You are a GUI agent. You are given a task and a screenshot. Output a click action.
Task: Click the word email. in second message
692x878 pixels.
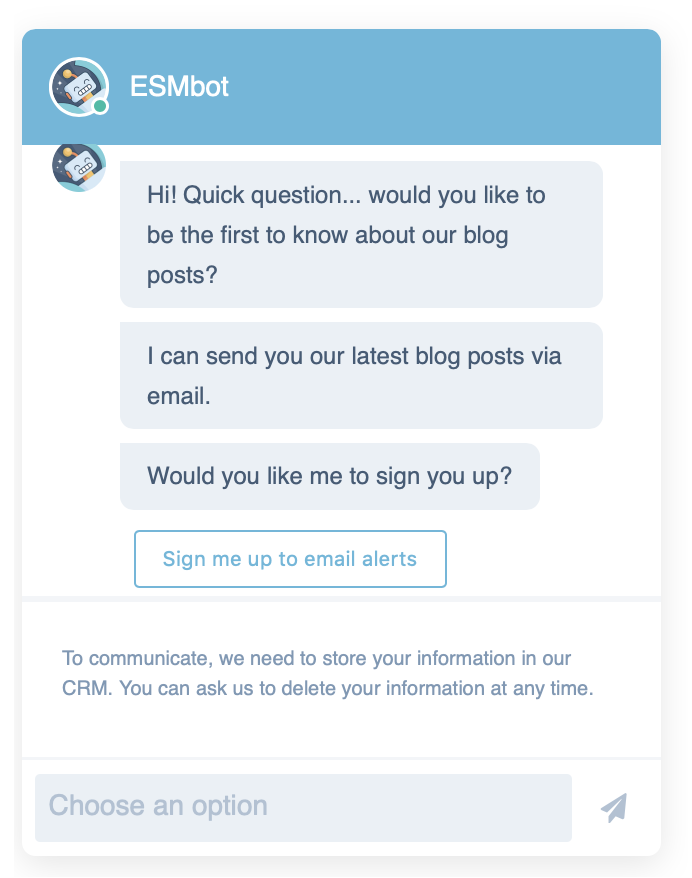[179, 396]
